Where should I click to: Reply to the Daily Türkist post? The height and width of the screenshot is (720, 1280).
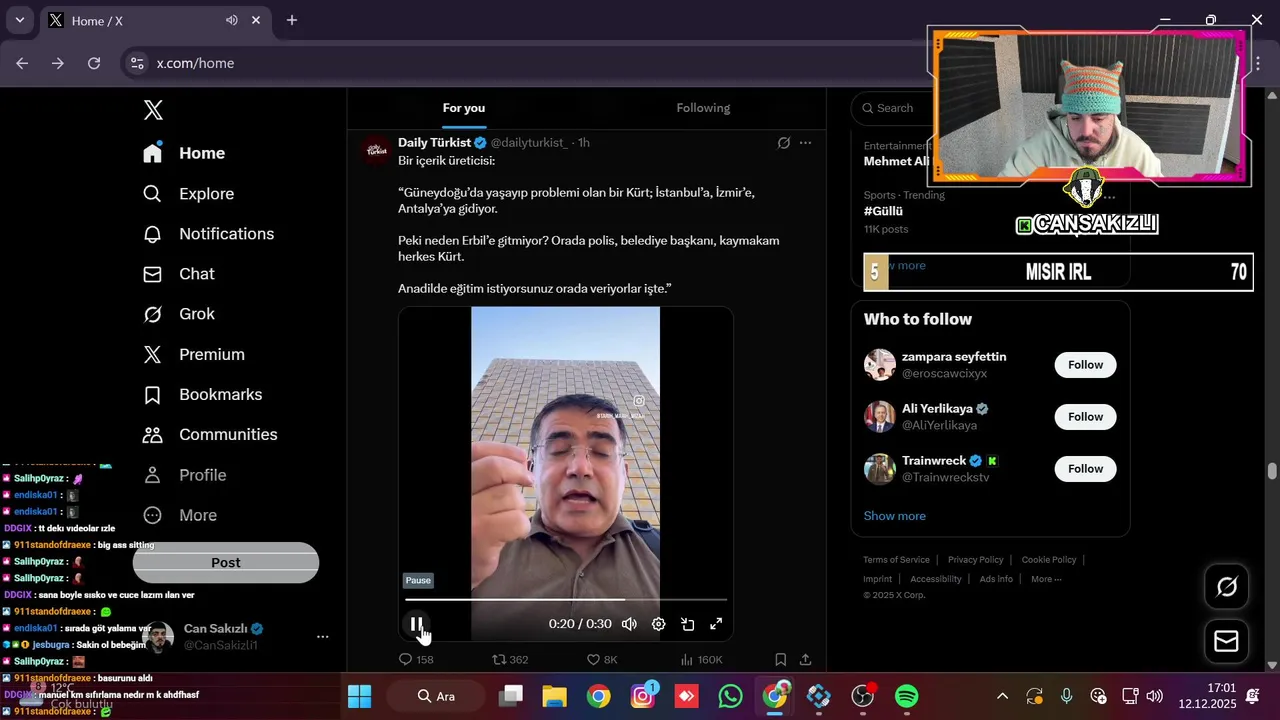(x=416, y=660)
